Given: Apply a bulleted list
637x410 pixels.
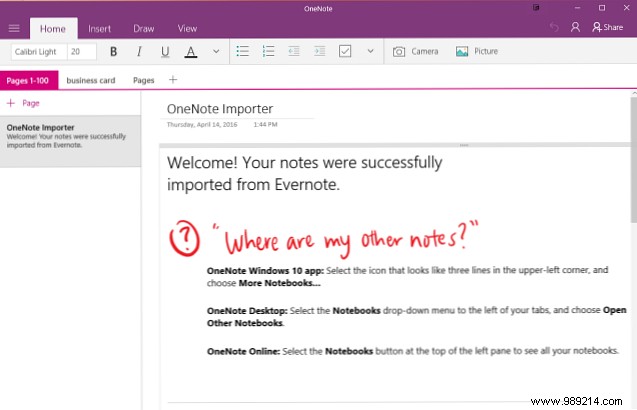Looking at the screenshot, I should 243,51.
